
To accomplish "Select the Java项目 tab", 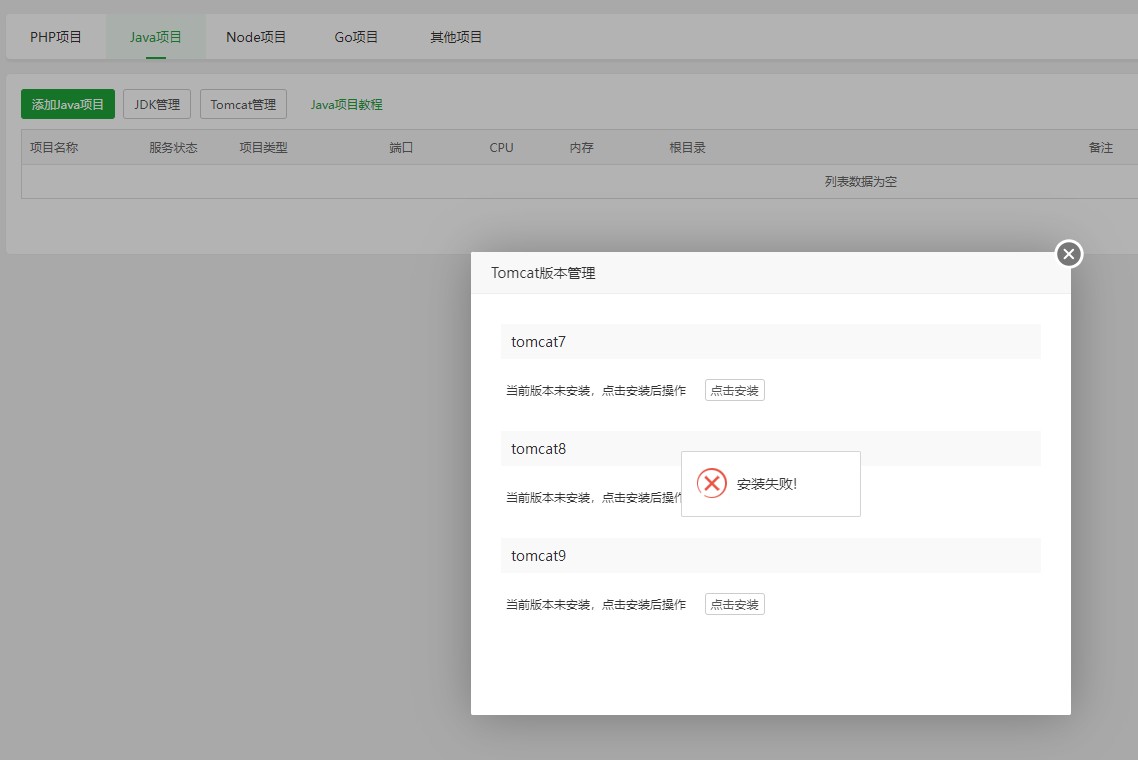I will click(x=155, y=37).
